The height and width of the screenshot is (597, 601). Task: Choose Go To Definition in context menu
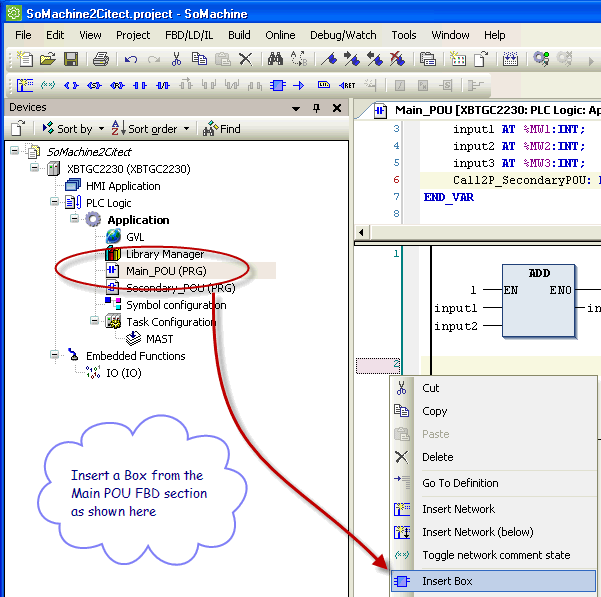click(494, 483)
